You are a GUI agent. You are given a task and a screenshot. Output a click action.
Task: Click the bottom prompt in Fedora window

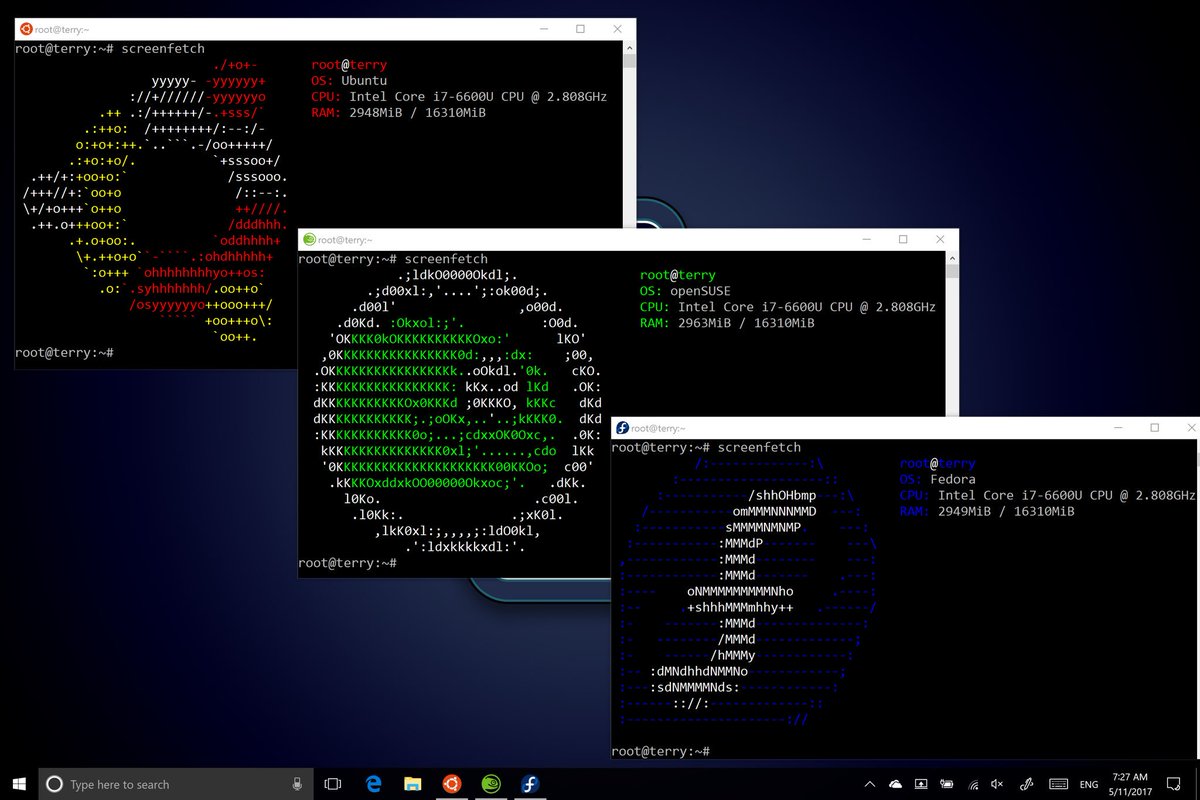pyautogui.click(x=660, y=751)
